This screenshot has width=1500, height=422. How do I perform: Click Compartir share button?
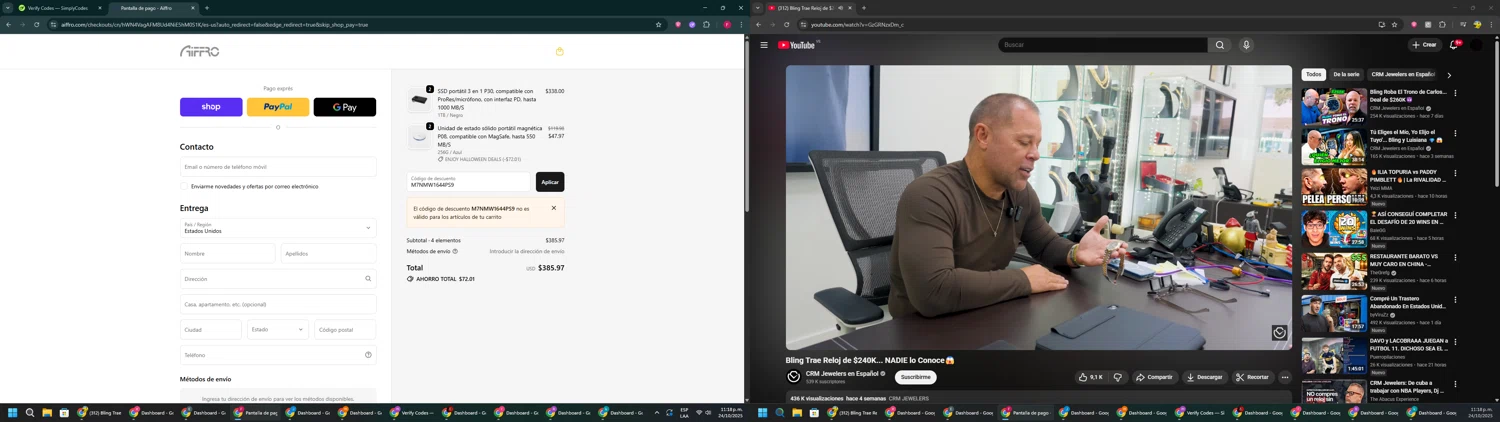click(x=1154, y=377)
